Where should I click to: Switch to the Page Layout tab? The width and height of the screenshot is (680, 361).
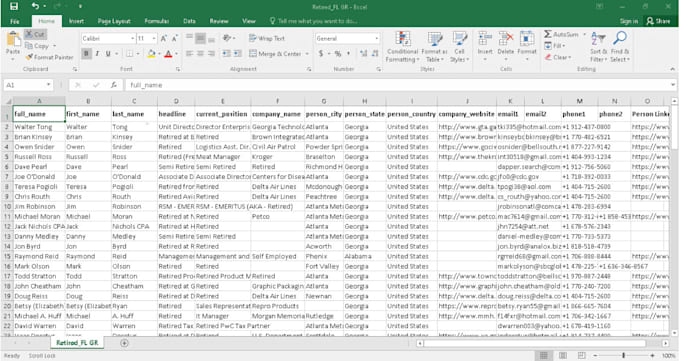[114, 21]
